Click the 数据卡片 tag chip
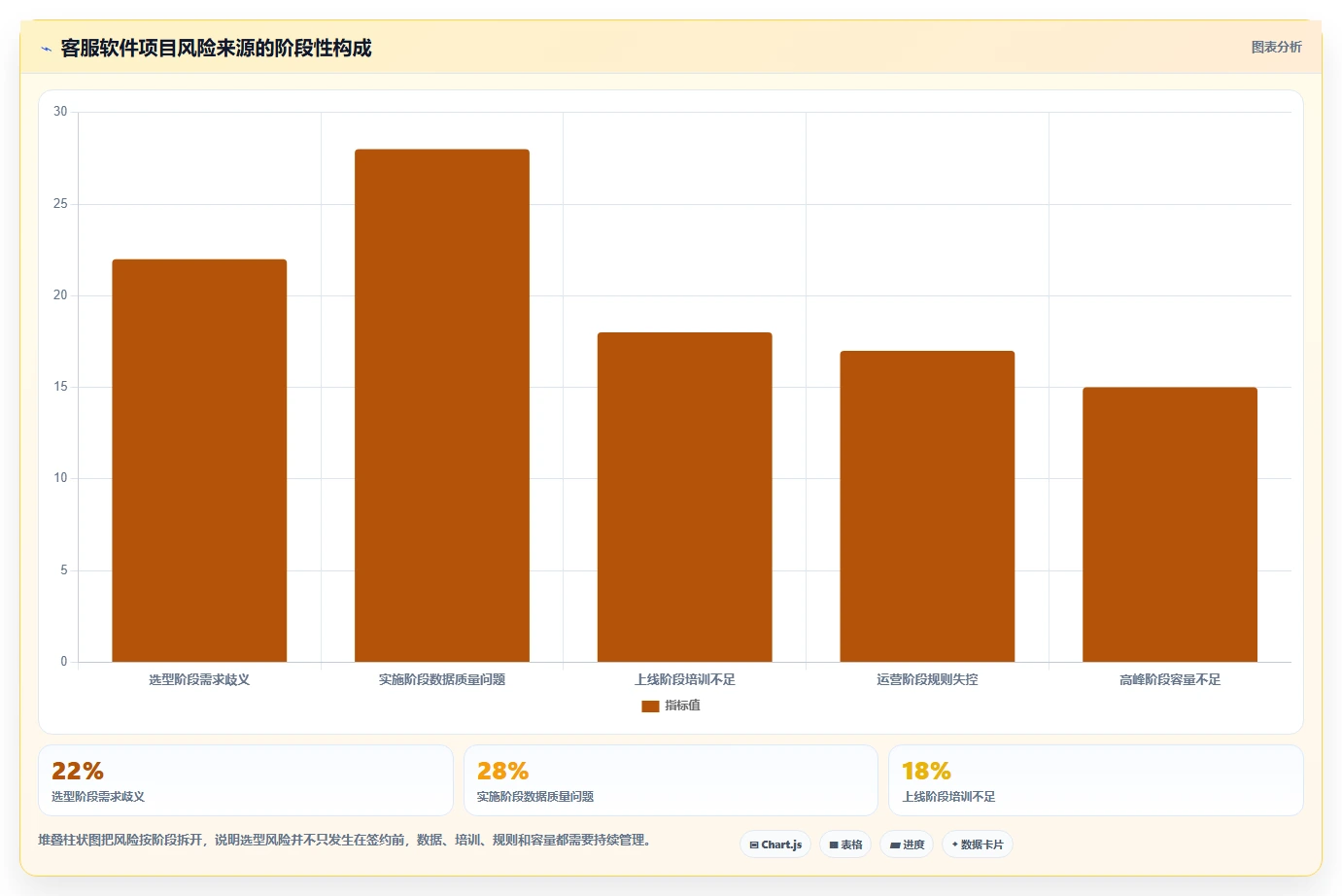The height and width of the screenshot is (896, 1342). (978, 844)
